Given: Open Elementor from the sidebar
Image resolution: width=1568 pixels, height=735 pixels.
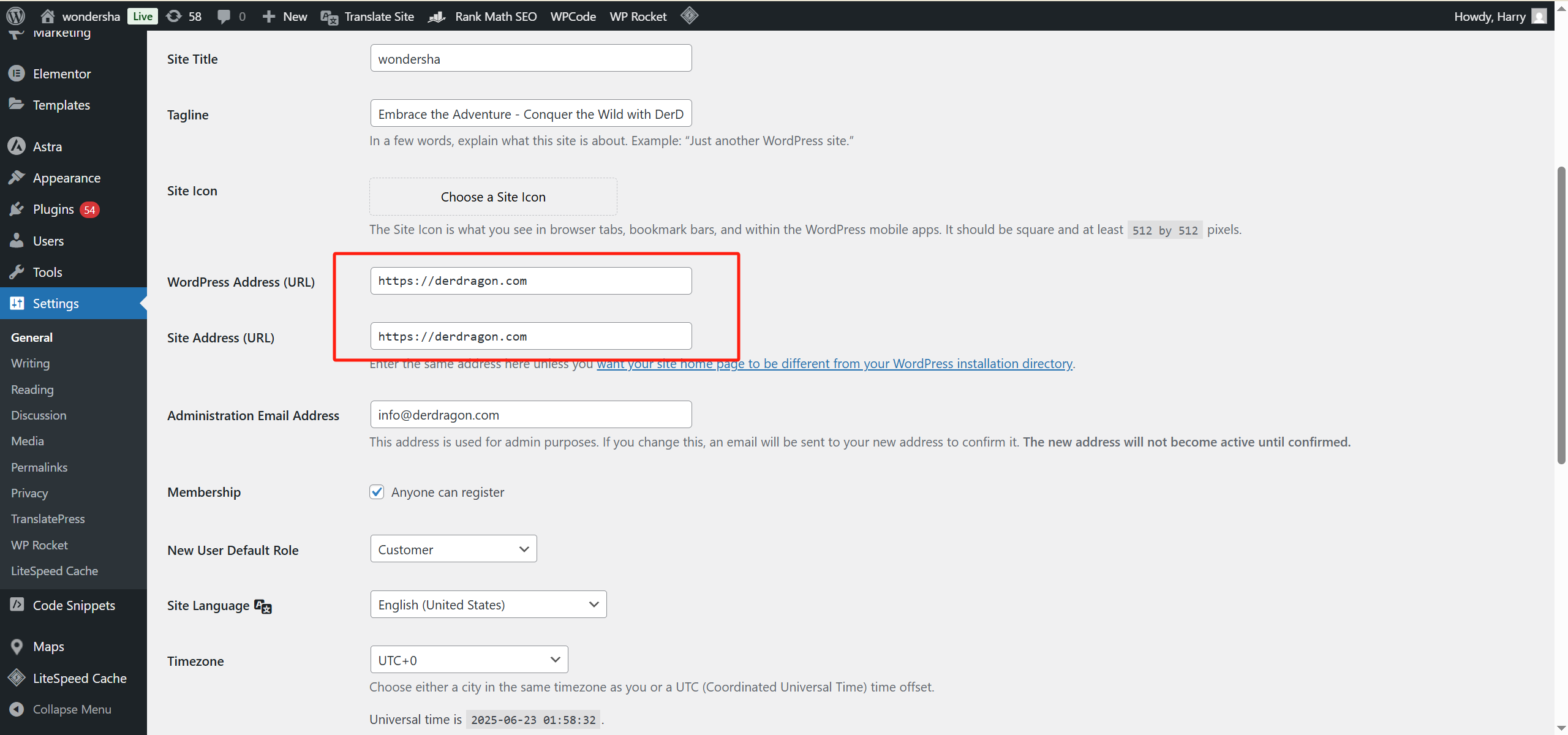Looking at the screenshot, I should point(61,73).
